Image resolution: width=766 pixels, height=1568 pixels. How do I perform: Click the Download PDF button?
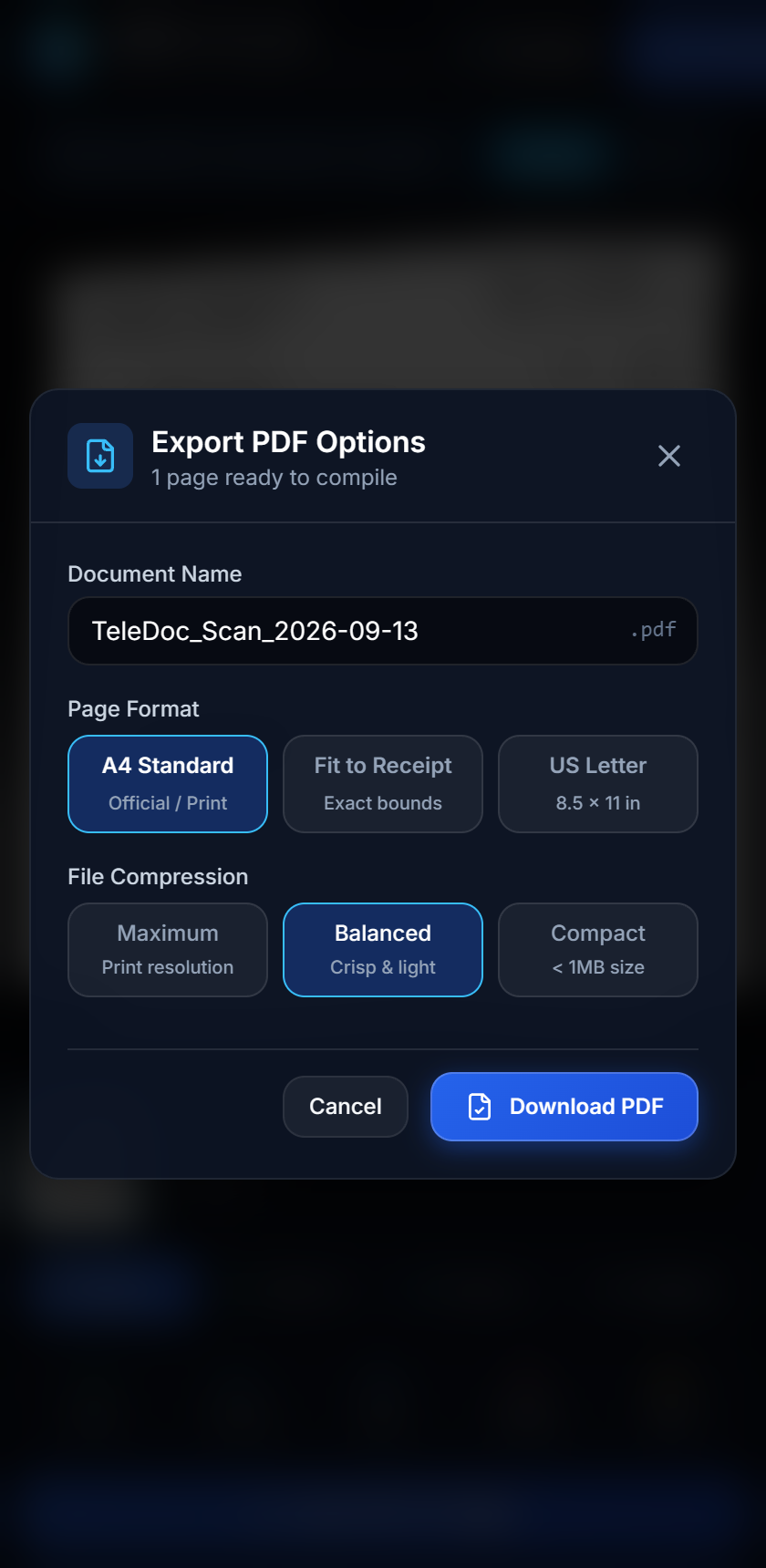tap(564, 1107)
